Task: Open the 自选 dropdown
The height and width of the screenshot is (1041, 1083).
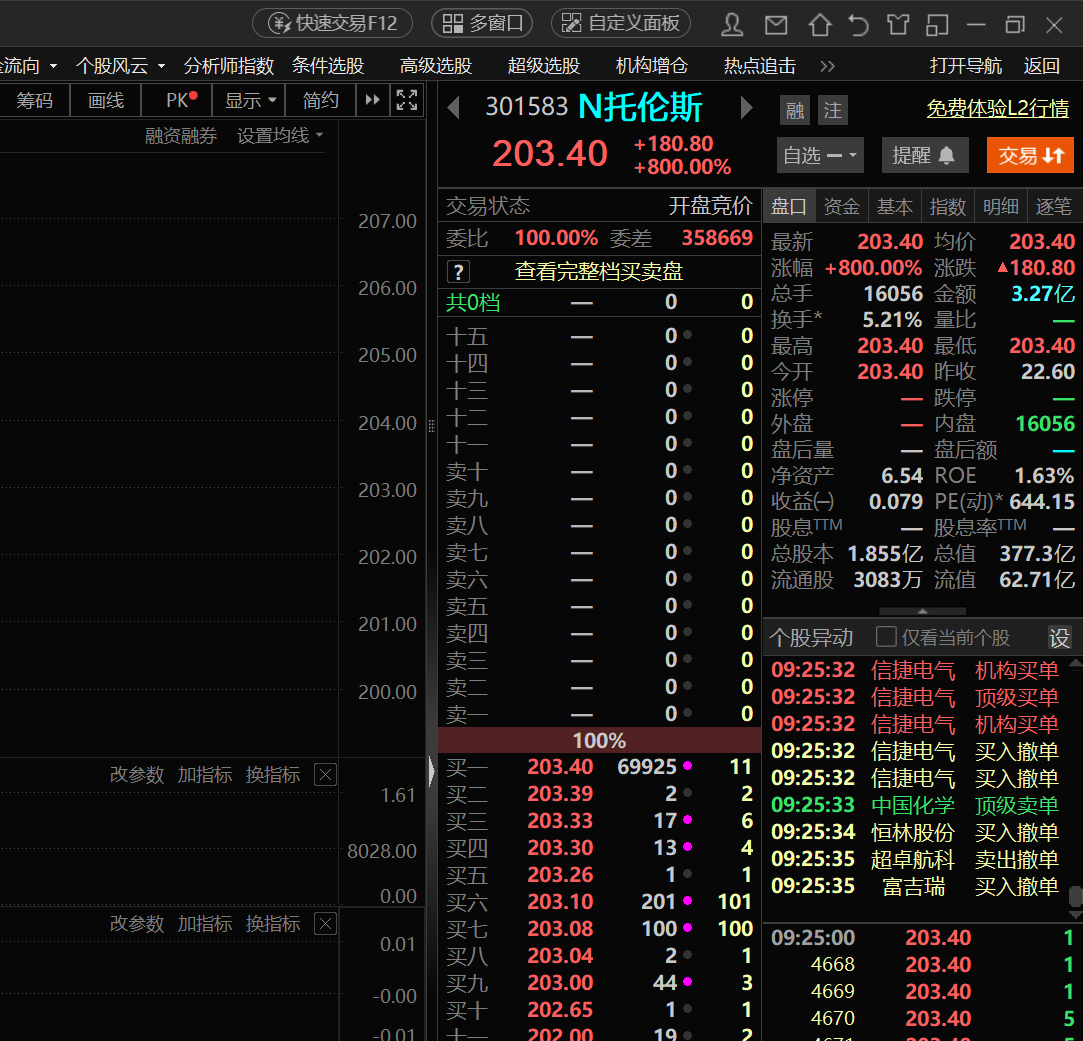Action: point(820,155)
